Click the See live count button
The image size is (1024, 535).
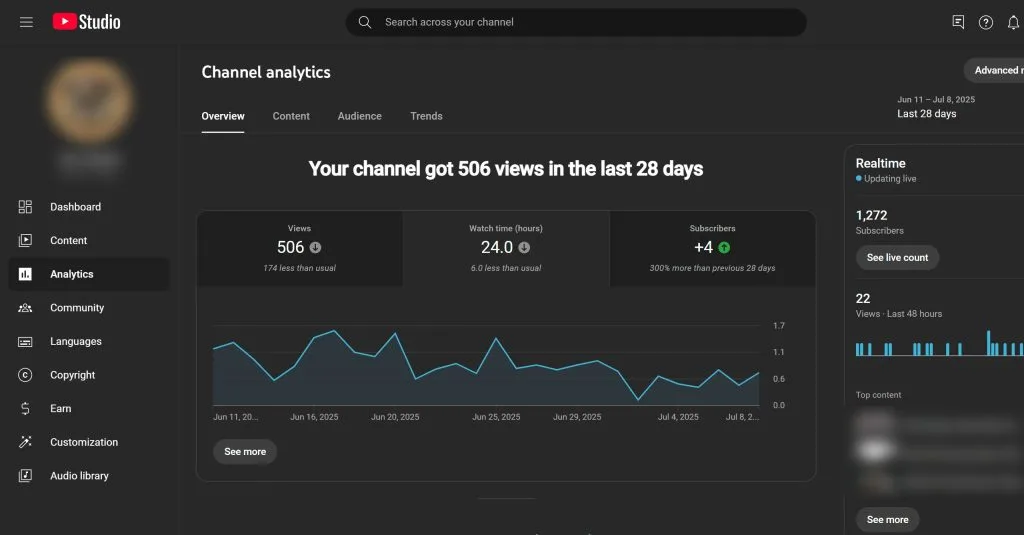point(897,257)
